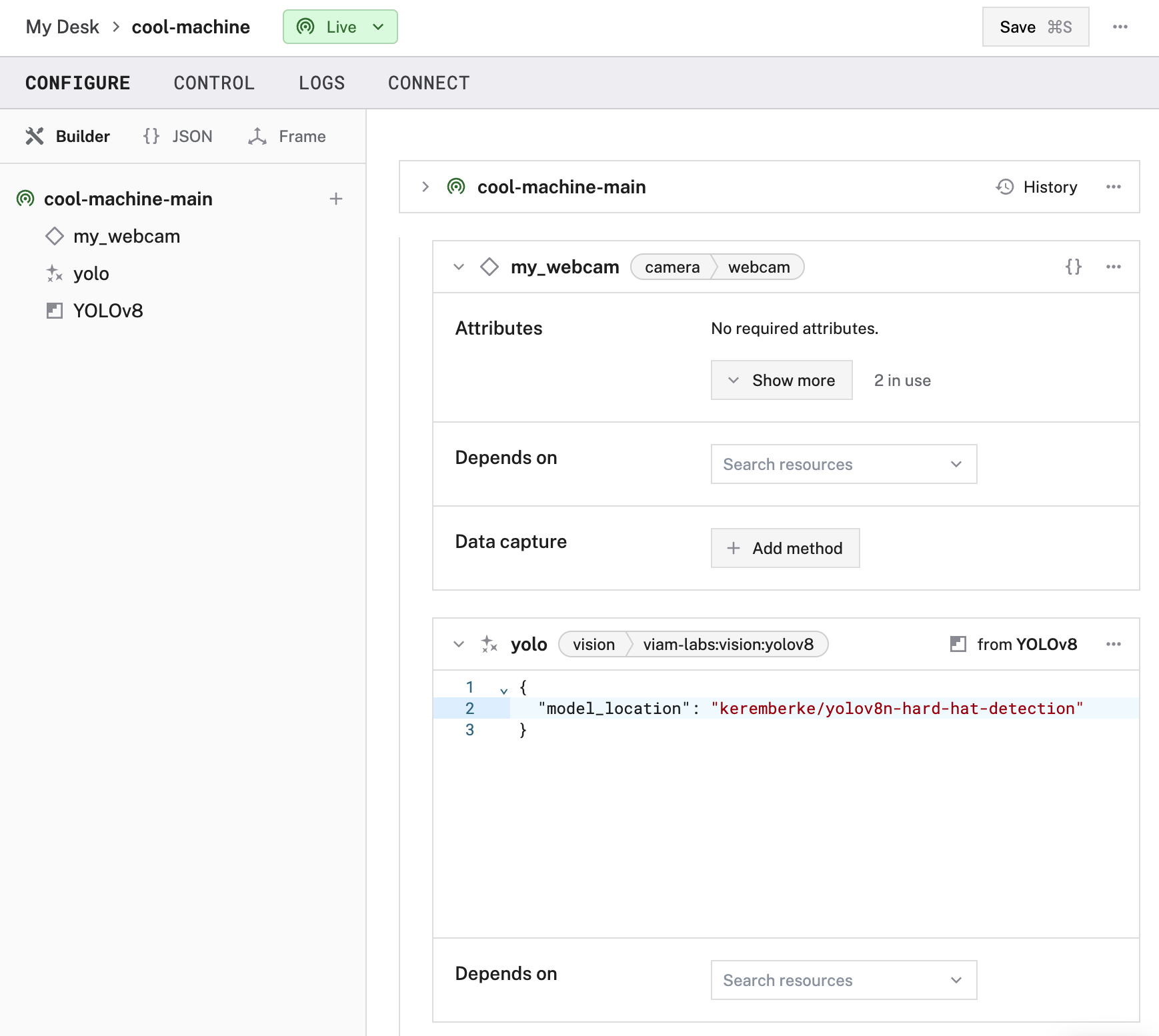This screenshot has width=1159, height=1036.
Task: Open the LOGS tab
Action: [x=321, y=83]
